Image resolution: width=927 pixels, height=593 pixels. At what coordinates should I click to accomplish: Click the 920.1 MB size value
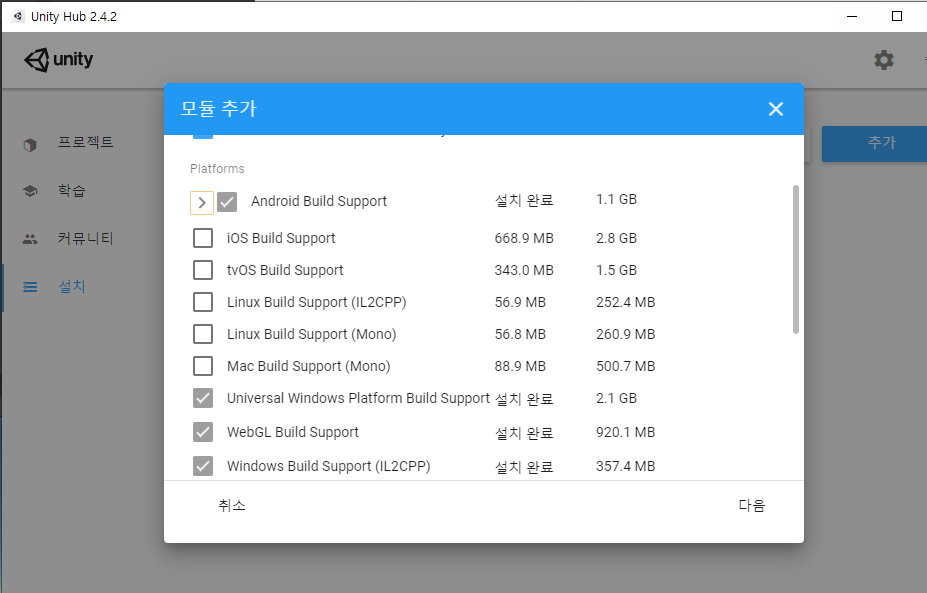625,432
